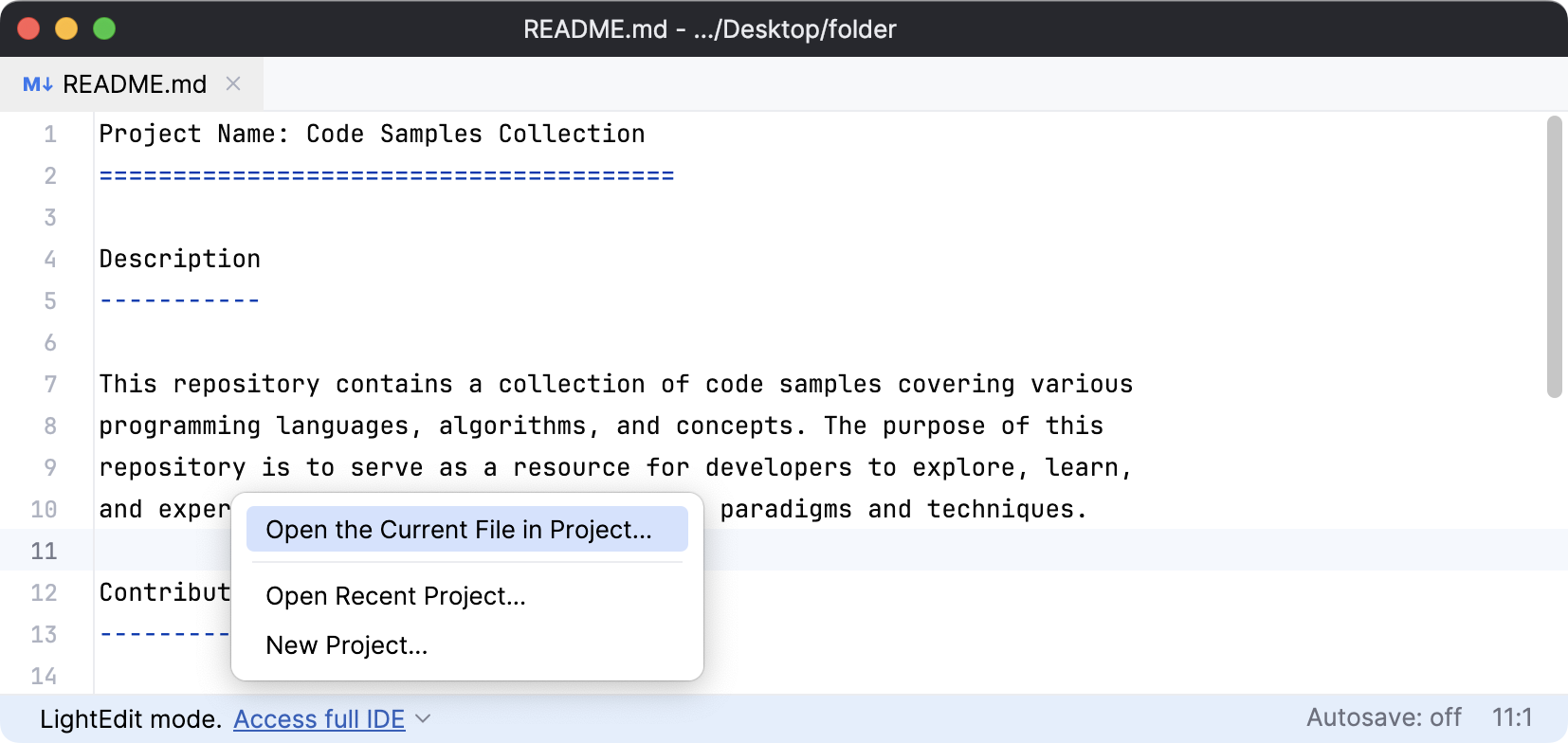Click the Access full IDE link
This screenshot has width=1568, height=743.
(319, 719)
